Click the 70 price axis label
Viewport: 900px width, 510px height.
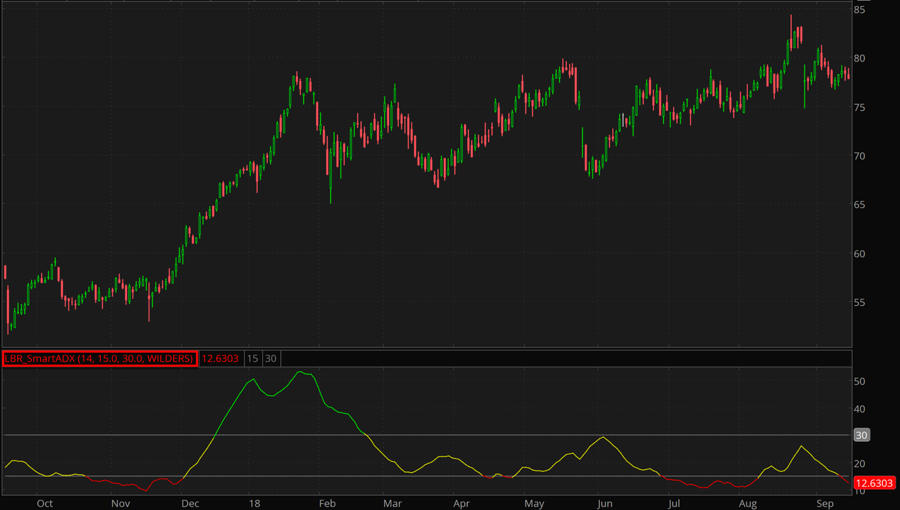(x=860, y=156)
